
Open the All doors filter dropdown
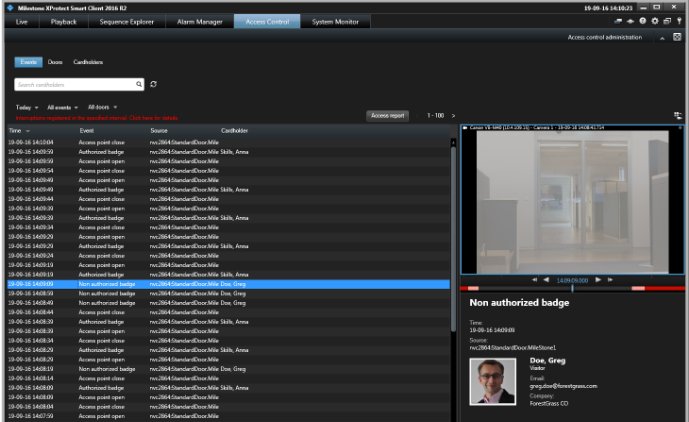click(102, 107)
